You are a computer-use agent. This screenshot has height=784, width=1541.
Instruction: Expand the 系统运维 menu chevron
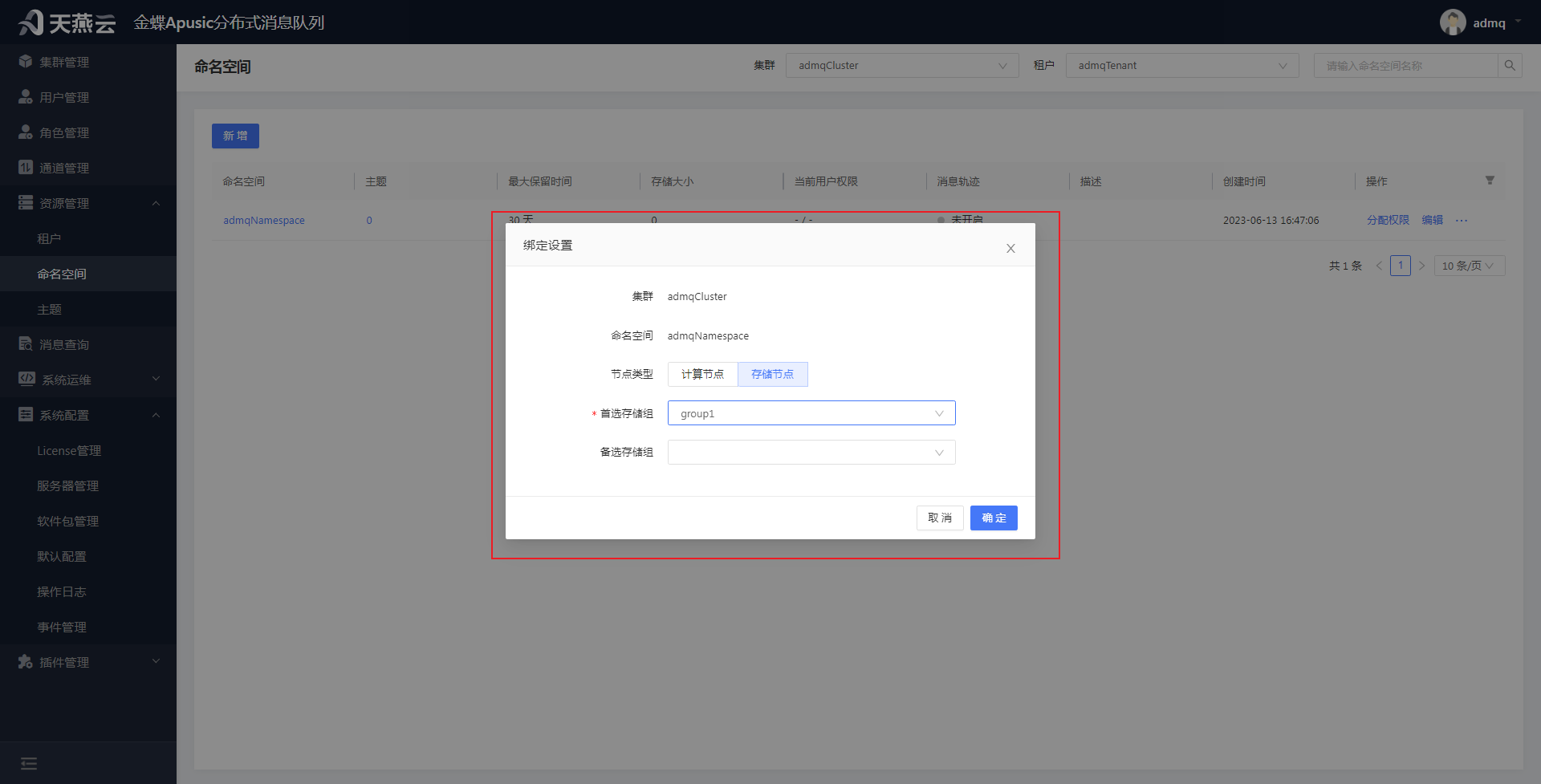156,379
